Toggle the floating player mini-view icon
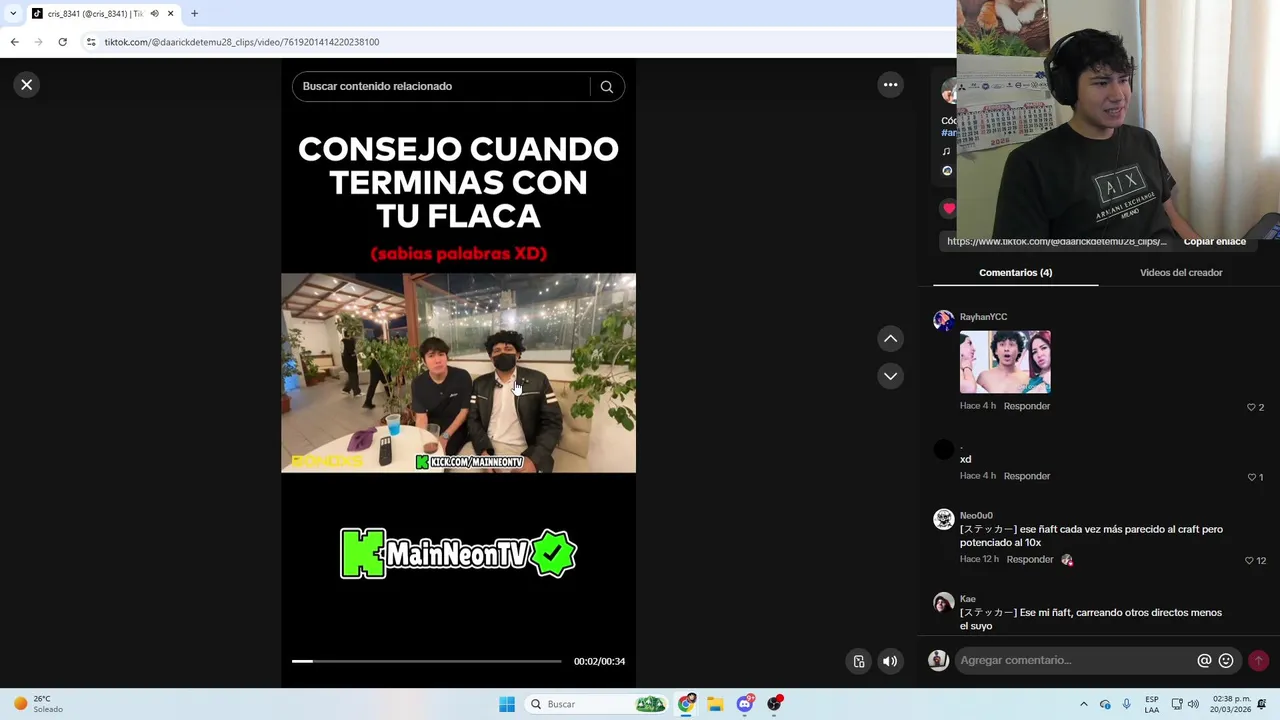Image resolution: width=1280 pixels, height=720 pixels. pyautogui.click(x=858, y=661)
